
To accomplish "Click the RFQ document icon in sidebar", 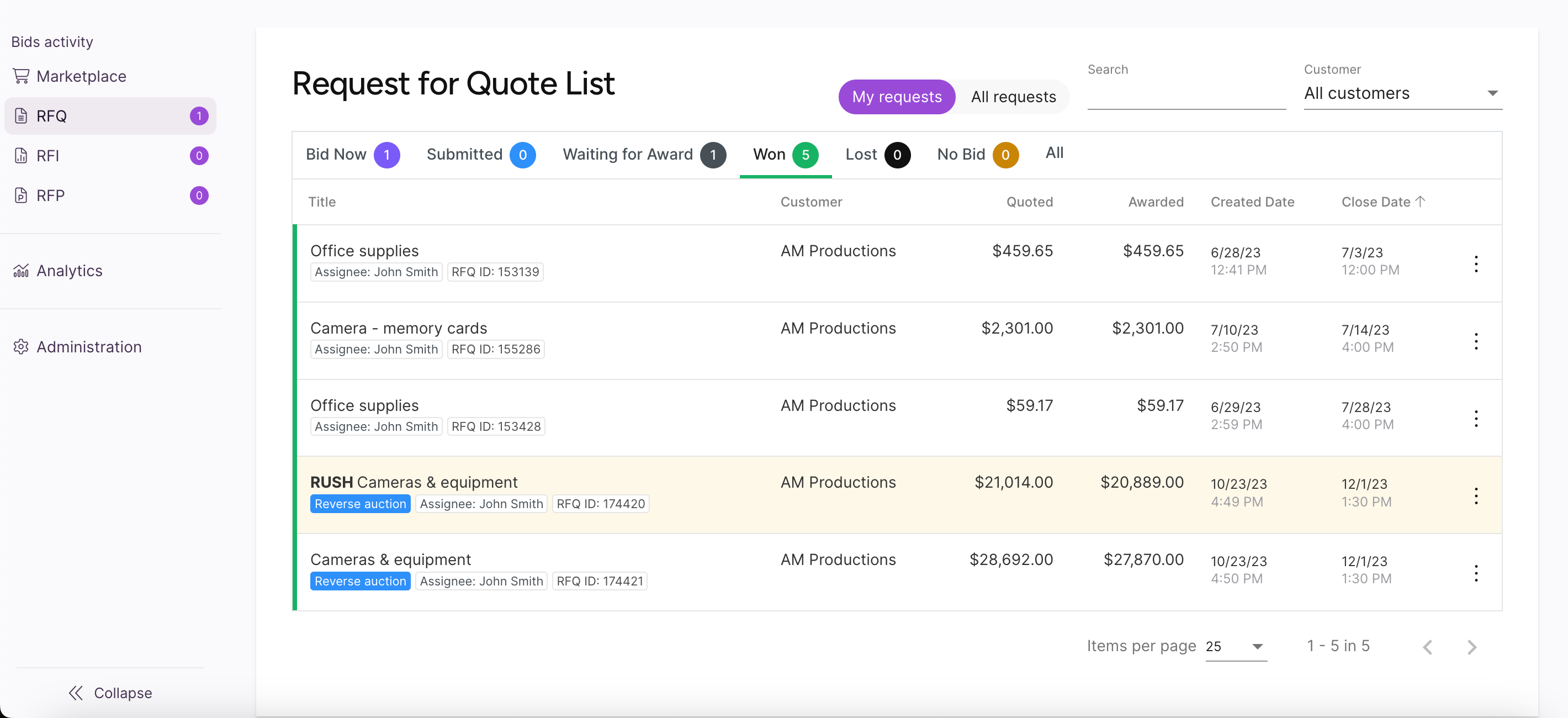I will click(x=22, y=115).
